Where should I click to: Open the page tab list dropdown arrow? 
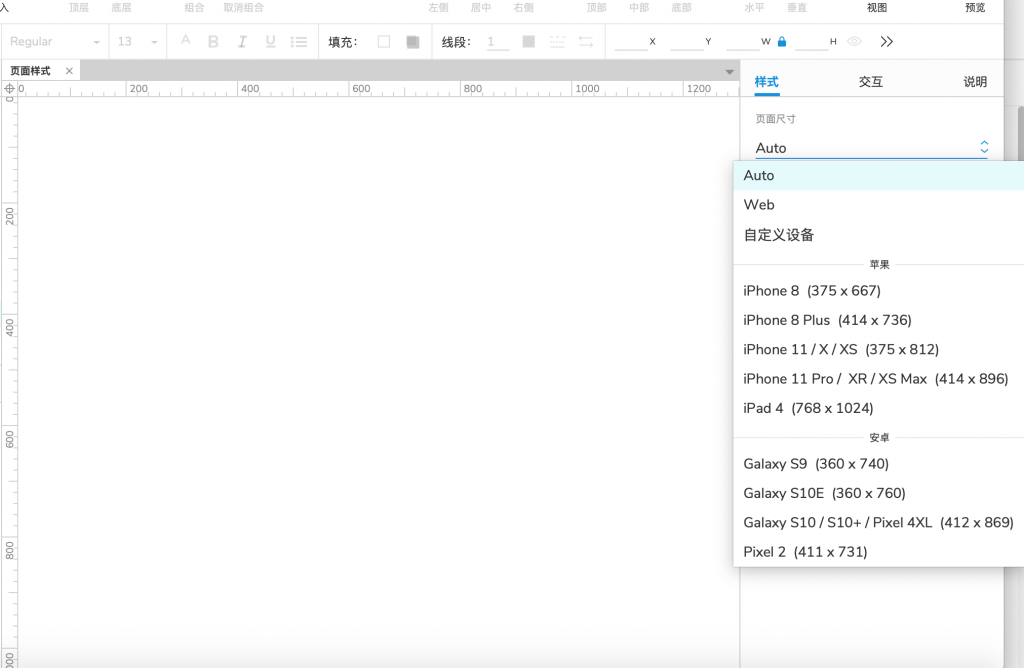729,72
